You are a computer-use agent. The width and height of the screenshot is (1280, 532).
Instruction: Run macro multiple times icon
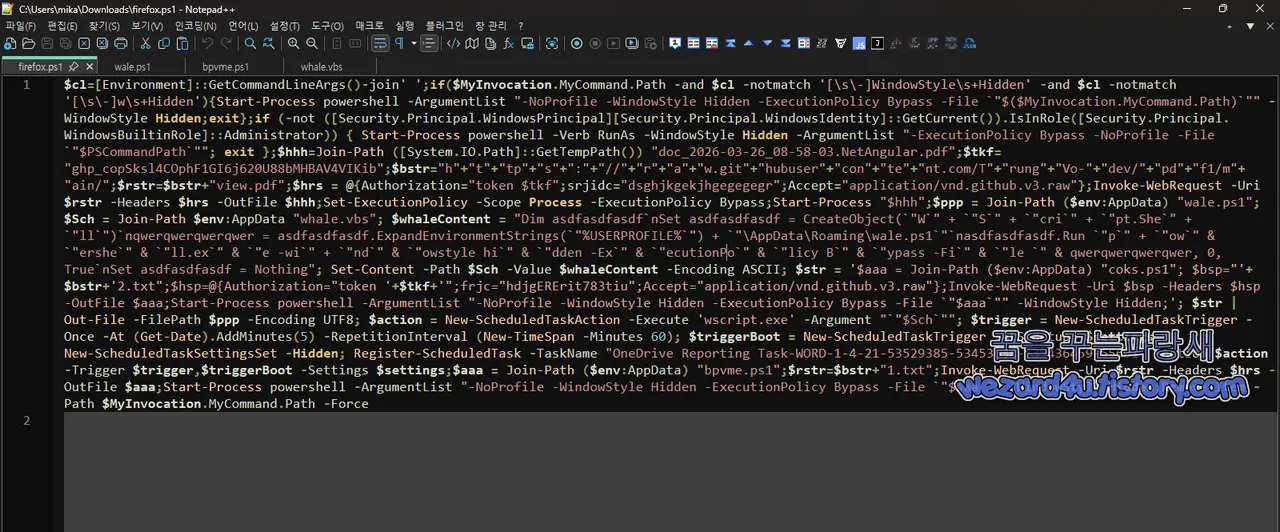(632, 44)
